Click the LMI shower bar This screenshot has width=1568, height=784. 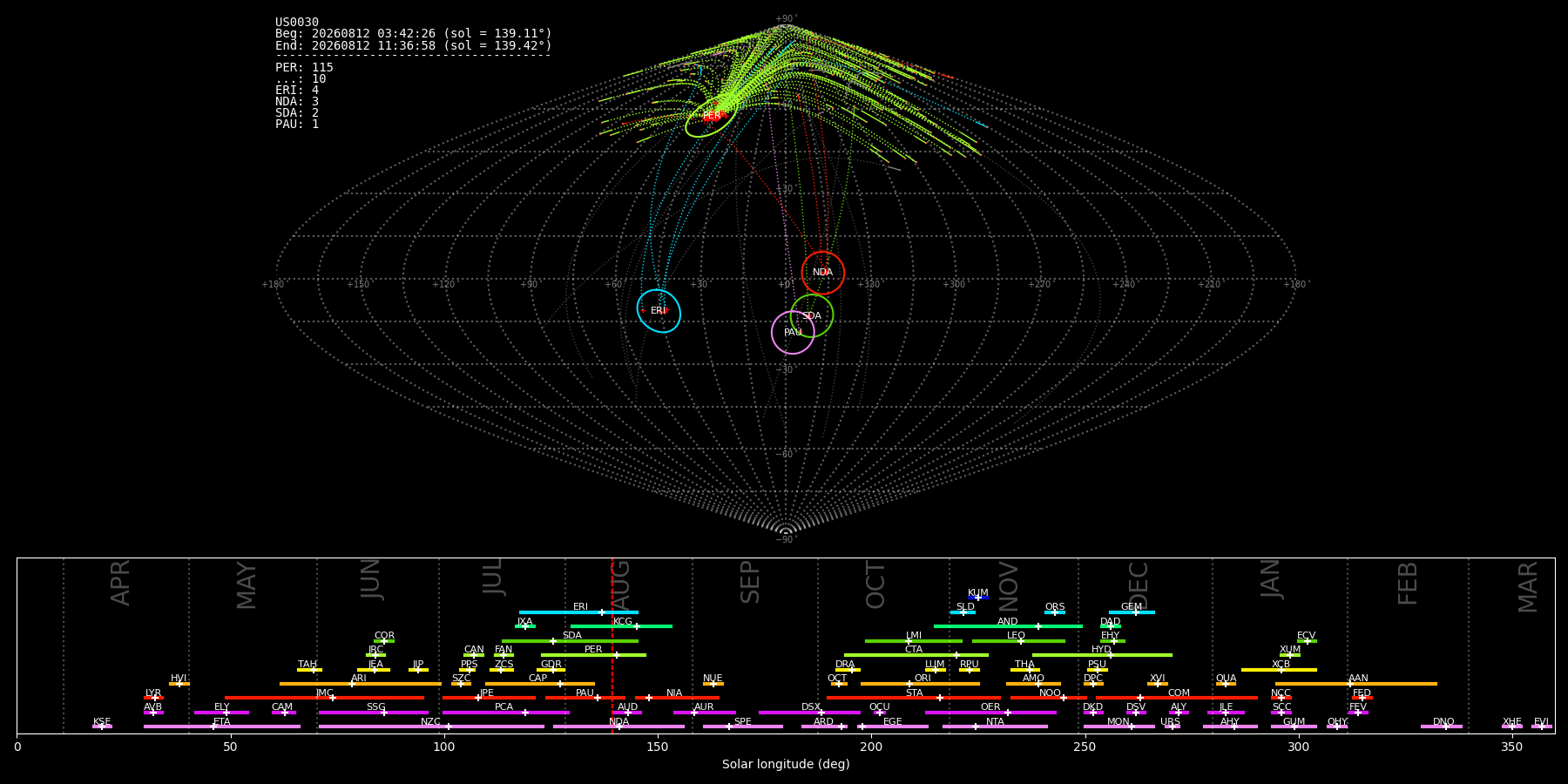(914, 641)
